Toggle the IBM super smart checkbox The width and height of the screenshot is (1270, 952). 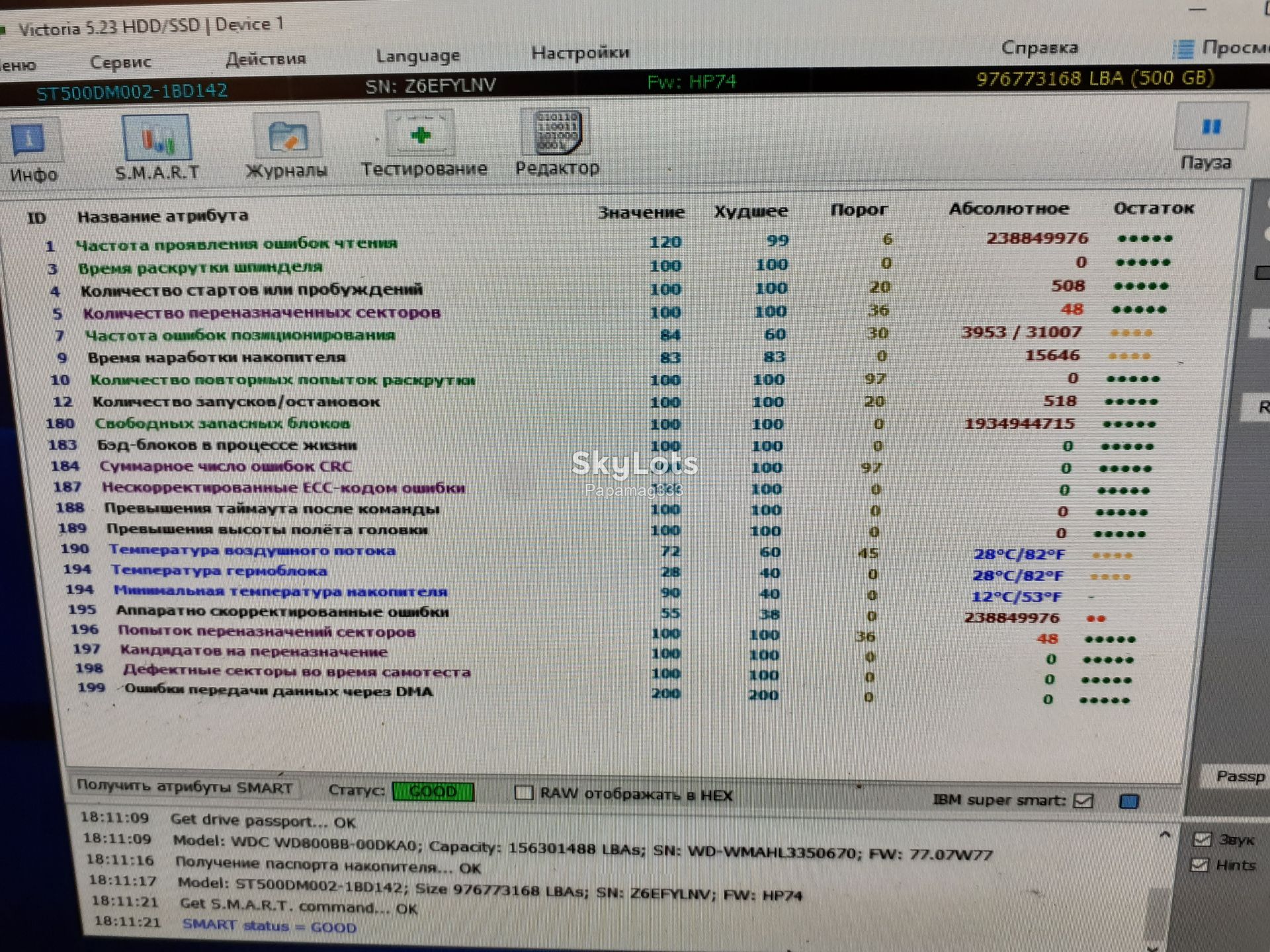[x=1083, y=801]
